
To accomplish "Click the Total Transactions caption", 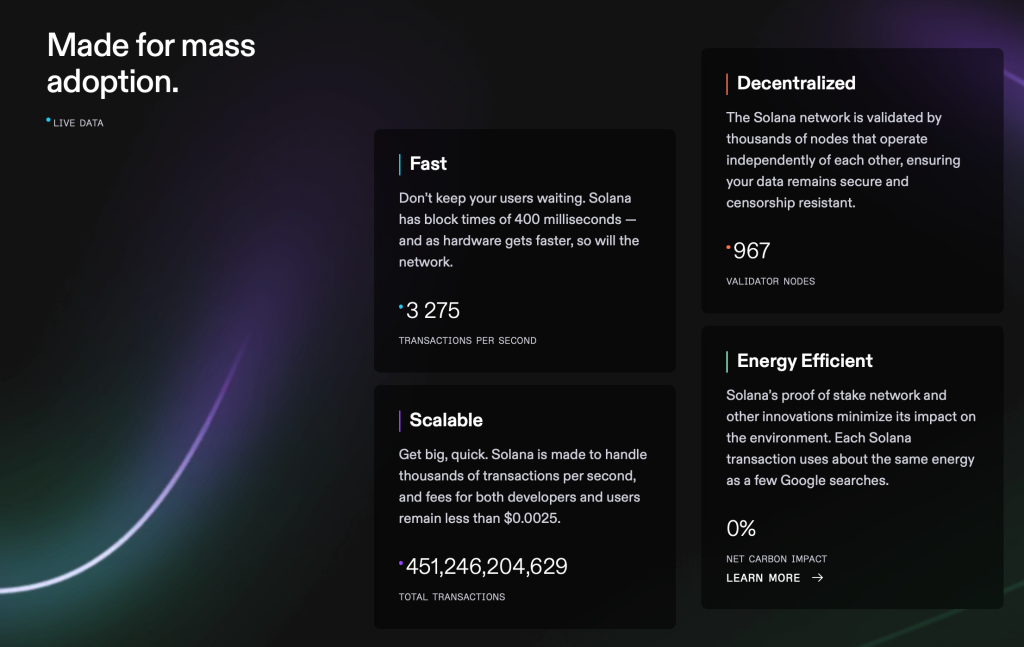I will [451, 597].
